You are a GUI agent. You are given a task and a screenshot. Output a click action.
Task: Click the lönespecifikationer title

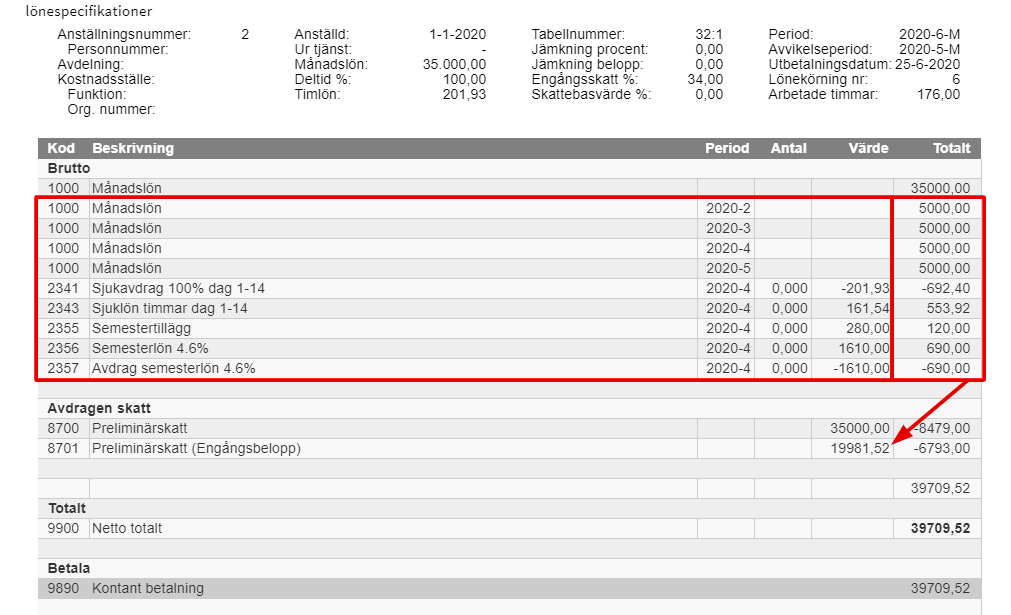pyautogui.click(x=89, y=11)
